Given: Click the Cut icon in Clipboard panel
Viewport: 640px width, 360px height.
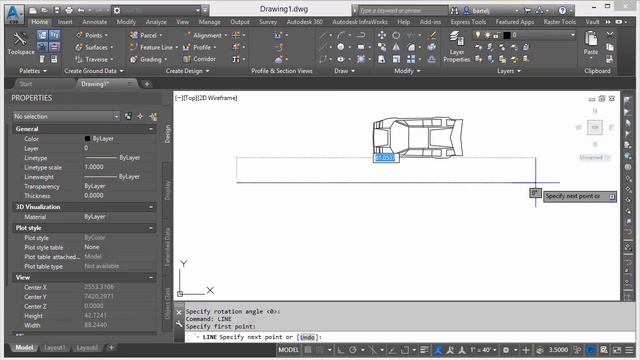Looking at the screenshot, I should pos(609,35).
